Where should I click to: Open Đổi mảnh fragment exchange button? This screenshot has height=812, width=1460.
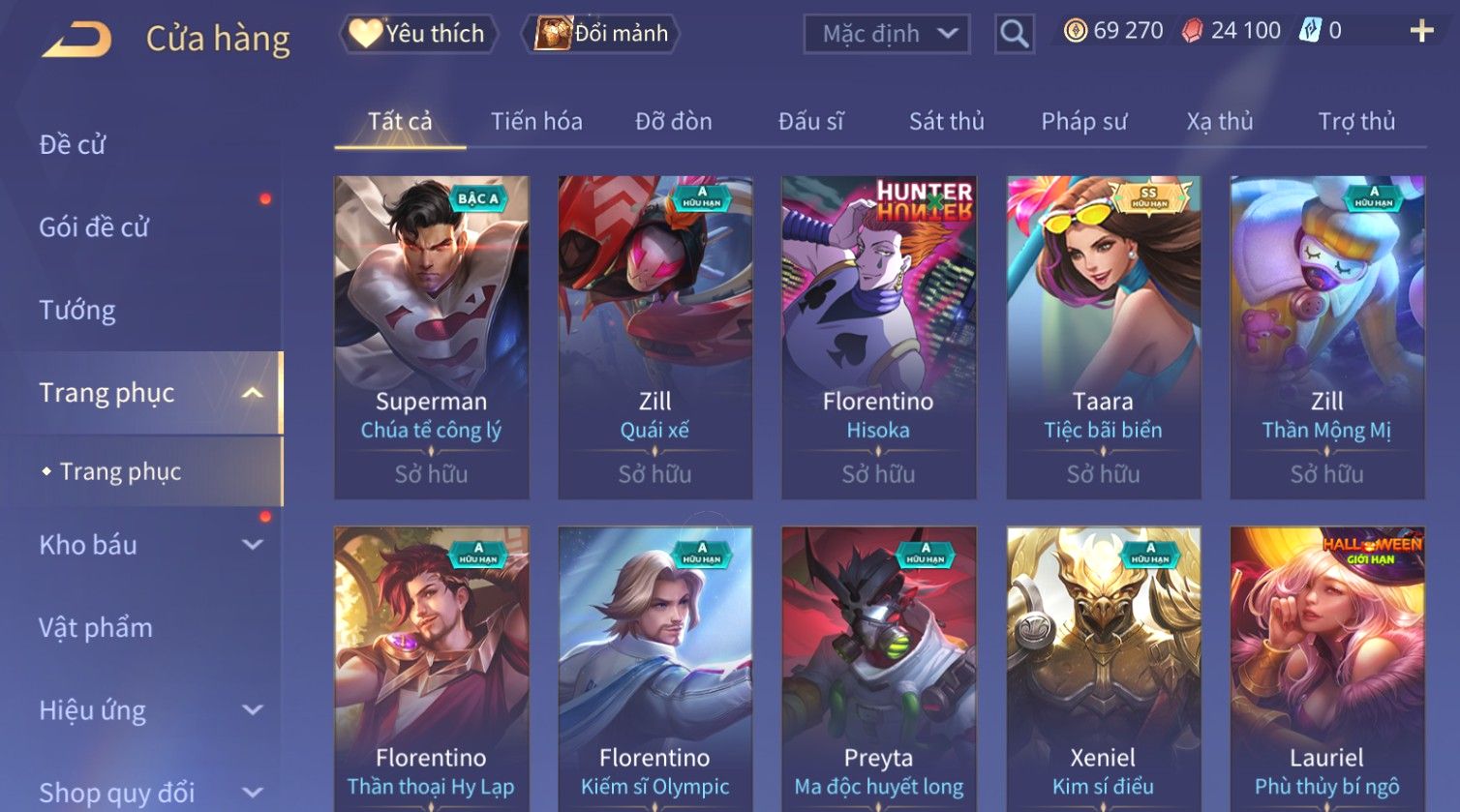(x=602, y=34)
